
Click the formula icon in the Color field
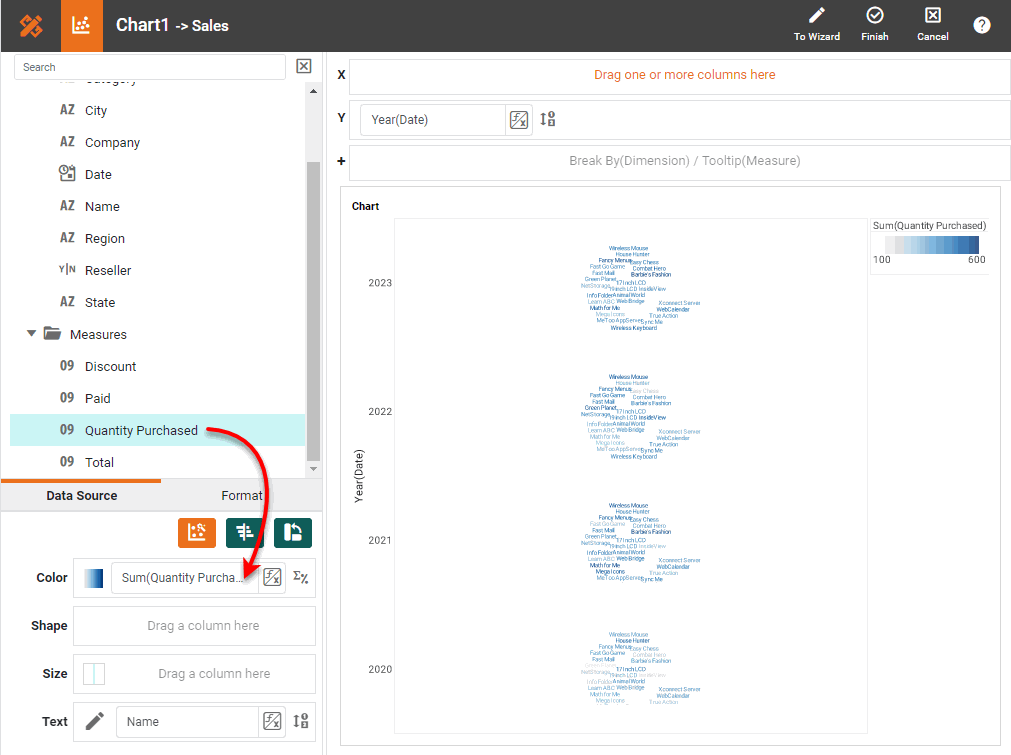pyautogui.click(x=271, y=577)
